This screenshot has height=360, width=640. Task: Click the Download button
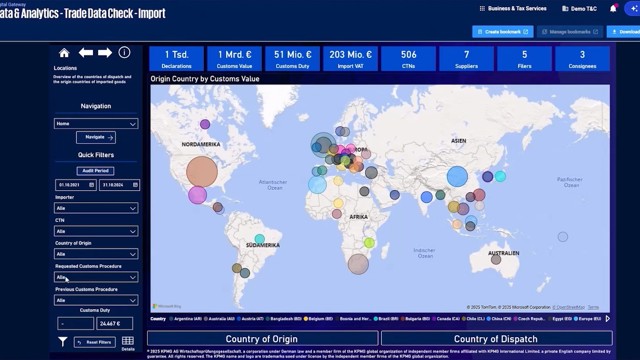[624, 31]
